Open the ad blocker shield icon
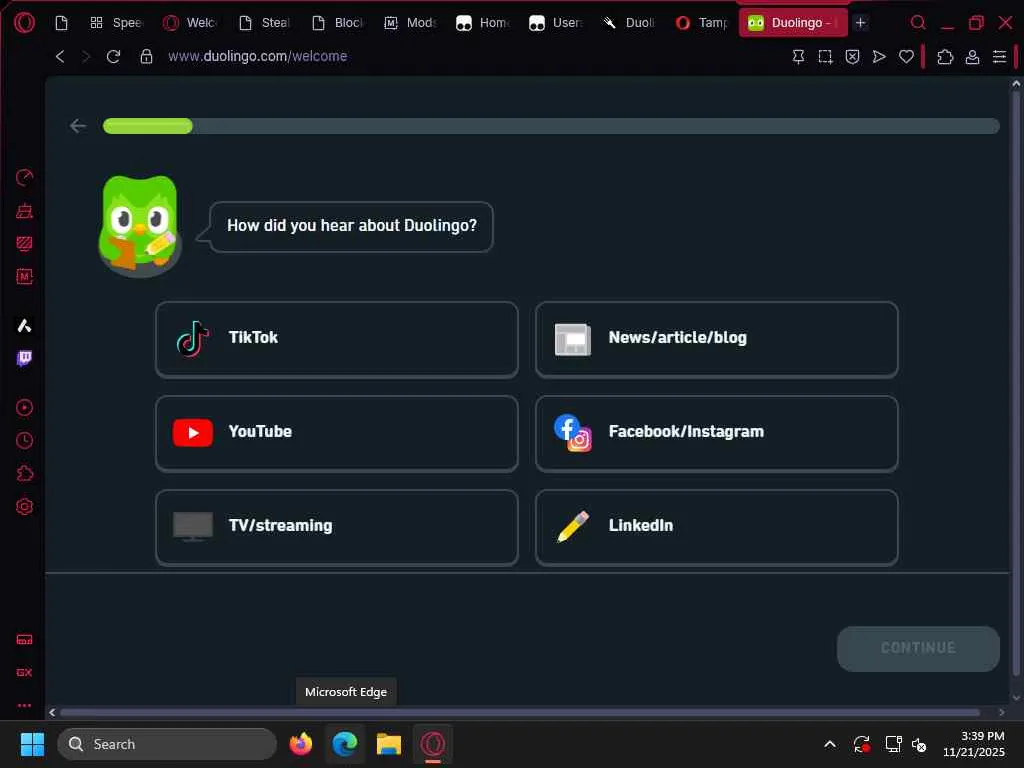 [852, 57]
